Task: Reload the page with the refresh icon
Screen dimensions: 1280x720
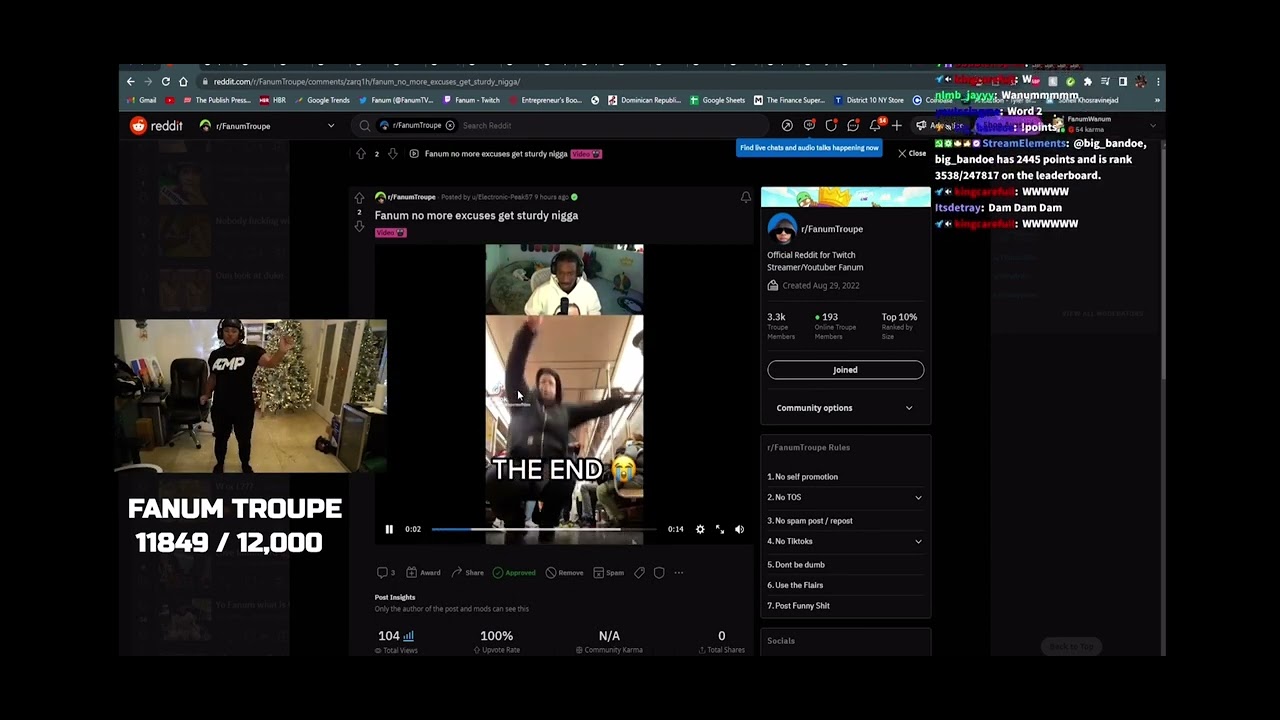Action: coord(166,81)
